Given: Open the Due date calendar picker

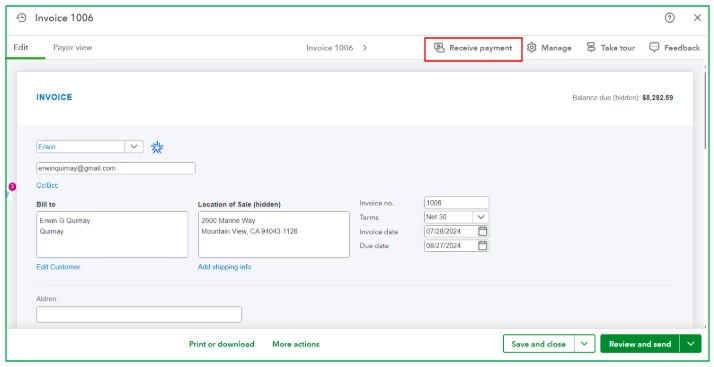Looking at the screenshot, I should (x=483, y=245).
